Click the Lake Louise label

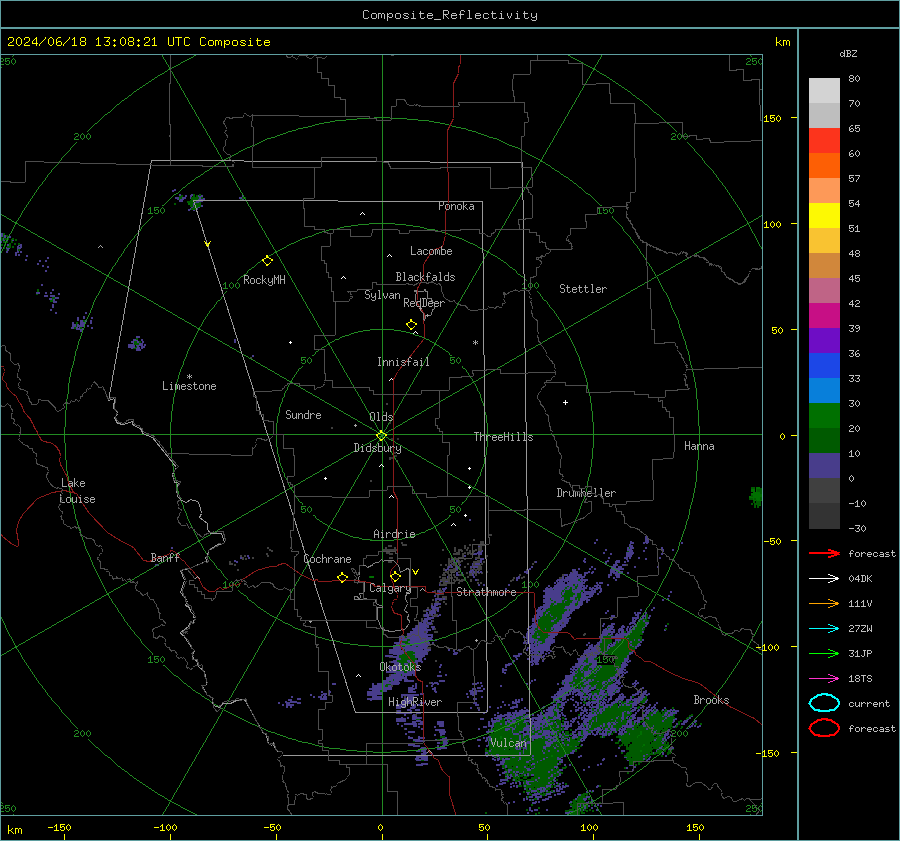77,491
